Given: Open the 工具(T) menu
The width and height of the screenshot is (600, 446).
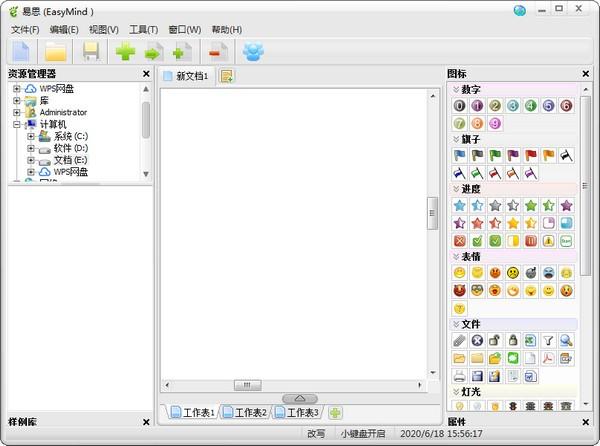Looking at the screenshot, I should [x=144, y=30].
